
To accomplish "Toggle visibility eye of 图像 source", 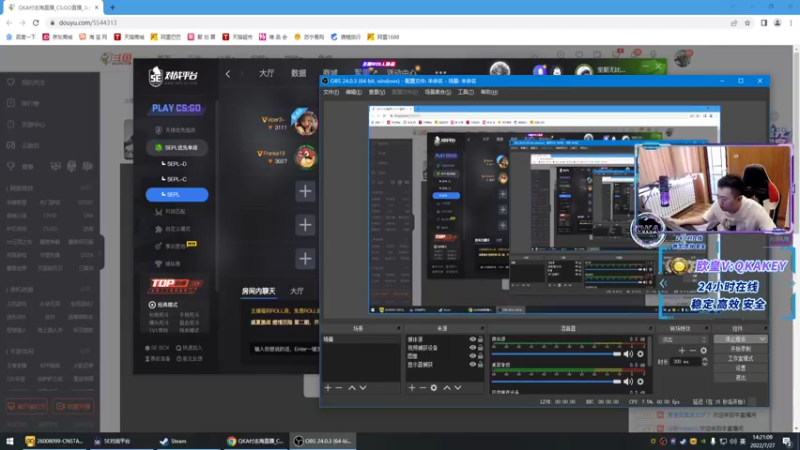I will (x=472, y=356).
